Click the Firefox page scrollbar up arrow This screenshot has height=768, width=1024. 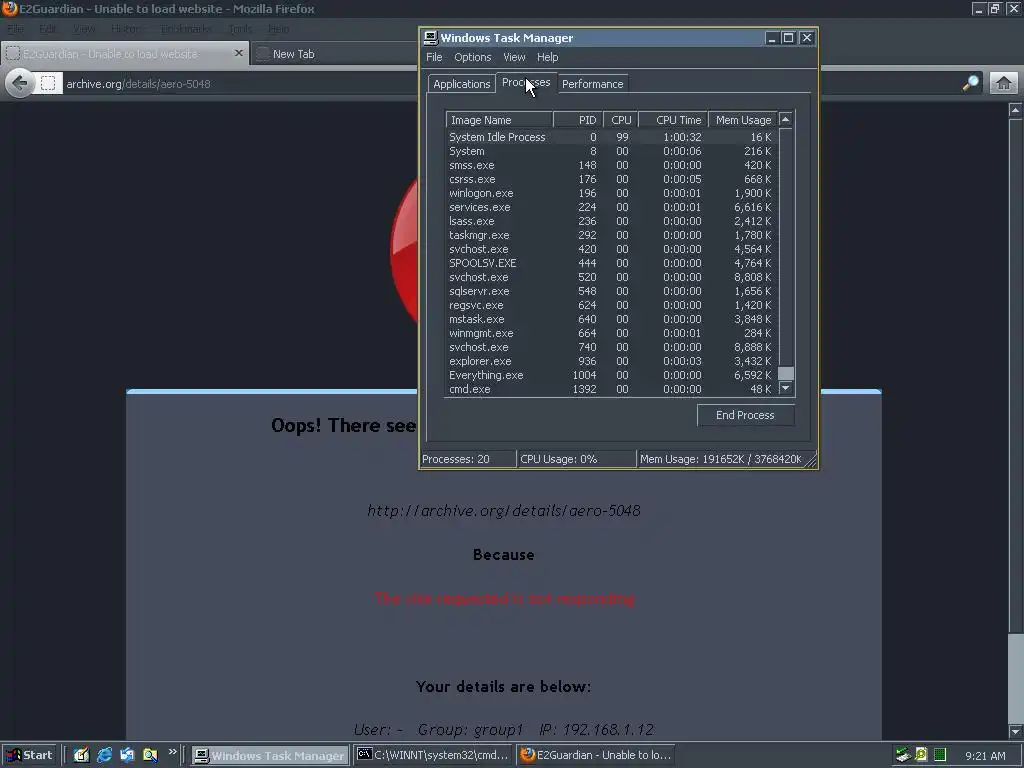pyautogui.click(x=1015, y=110)
